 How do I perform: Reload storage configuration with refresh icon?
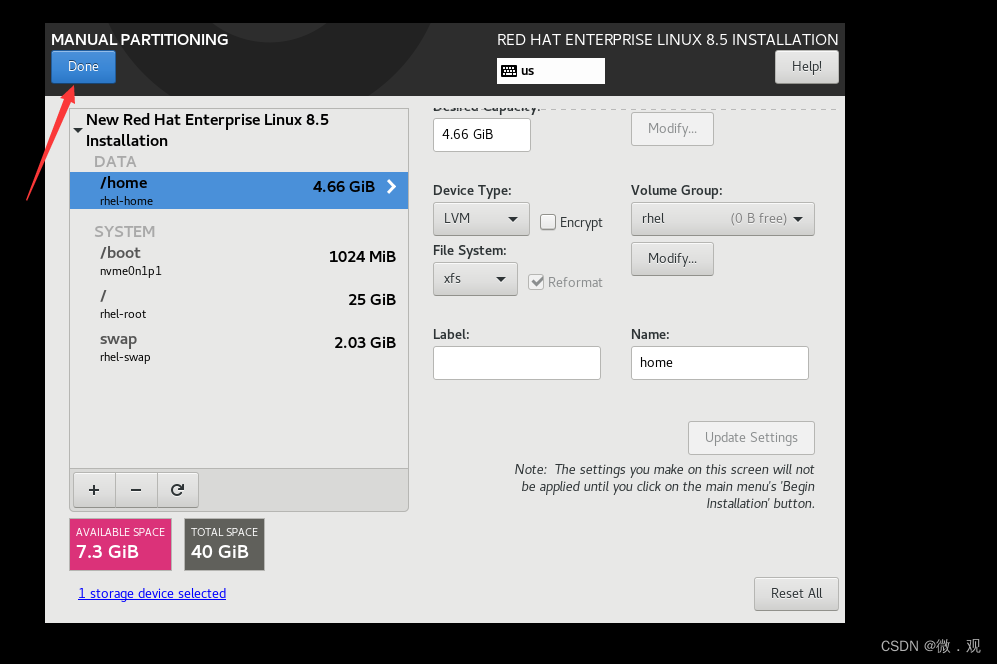pos(177,490)
